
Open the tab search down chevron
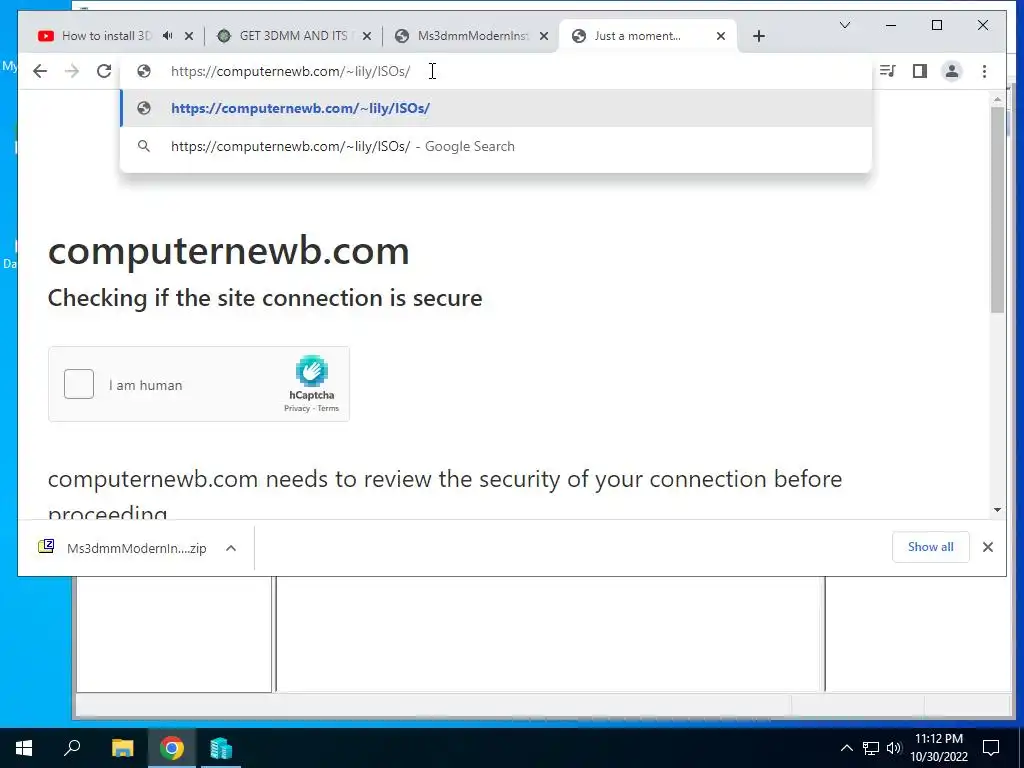click(844, 25)
